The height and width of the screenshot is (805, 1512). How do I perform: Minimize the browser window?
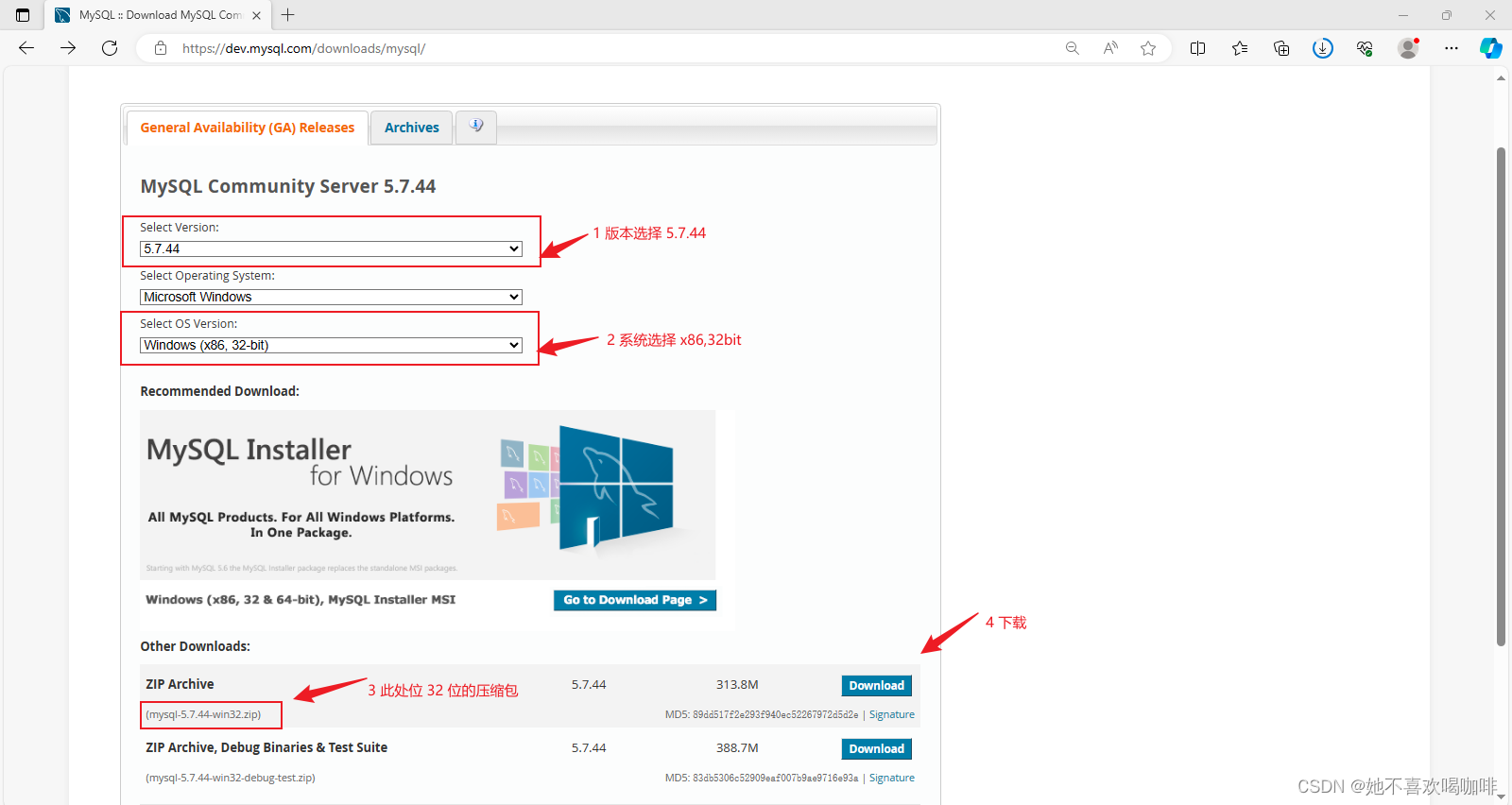click(x=1403, y=15)
